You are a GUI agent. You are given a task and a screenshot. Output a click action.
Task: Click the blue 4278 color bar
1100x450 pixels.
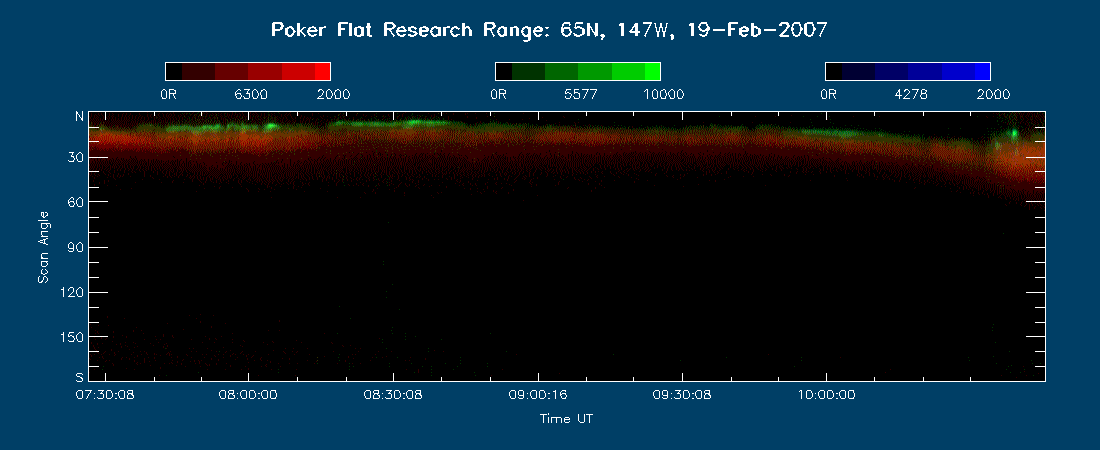908,71
